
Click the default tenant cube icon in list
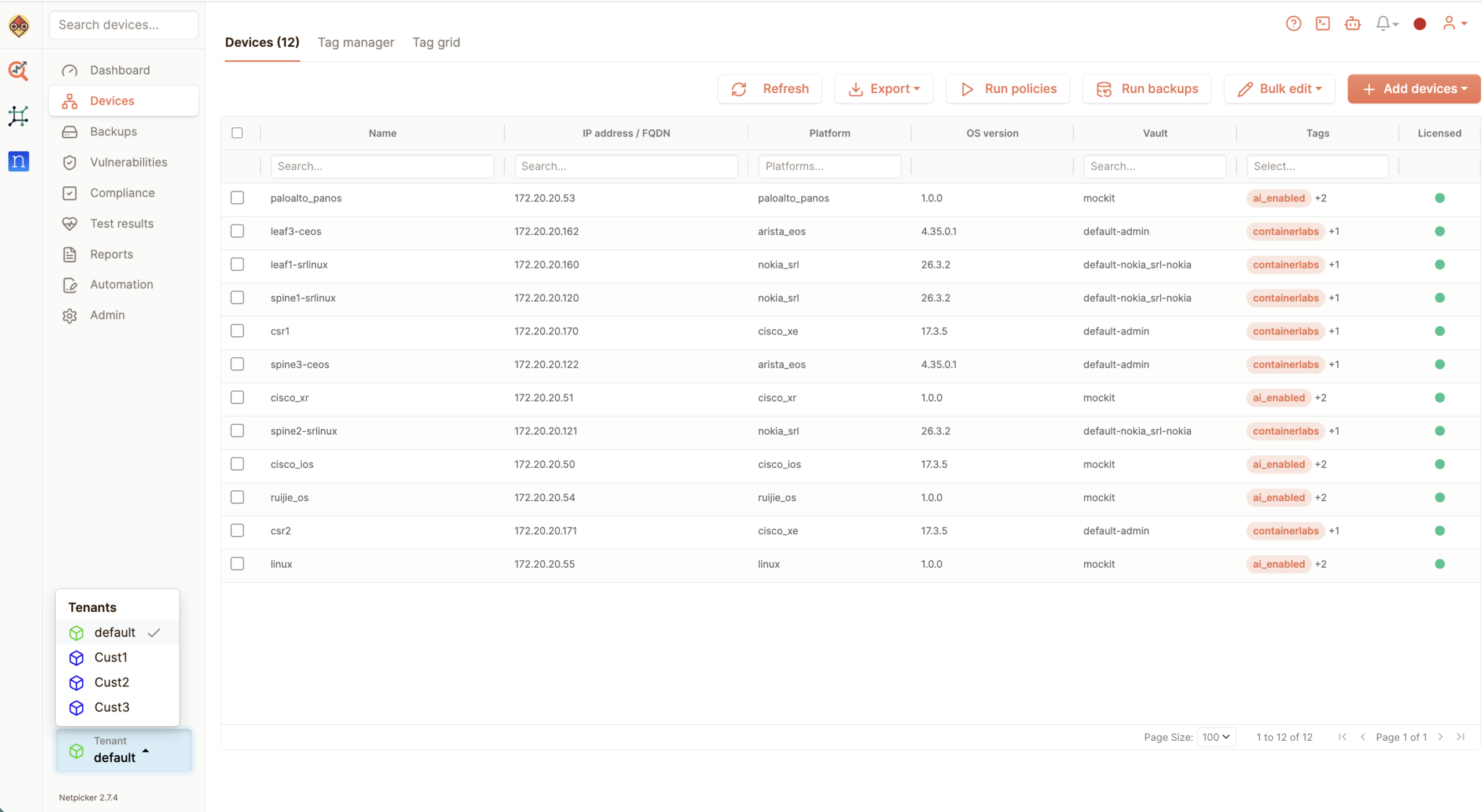pyautogui.click(x=76, y=633)
